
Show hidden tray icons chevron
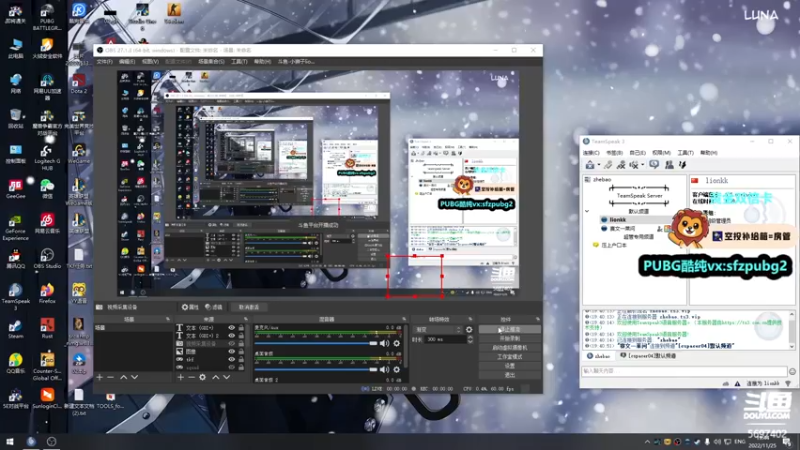coord(647,441)
